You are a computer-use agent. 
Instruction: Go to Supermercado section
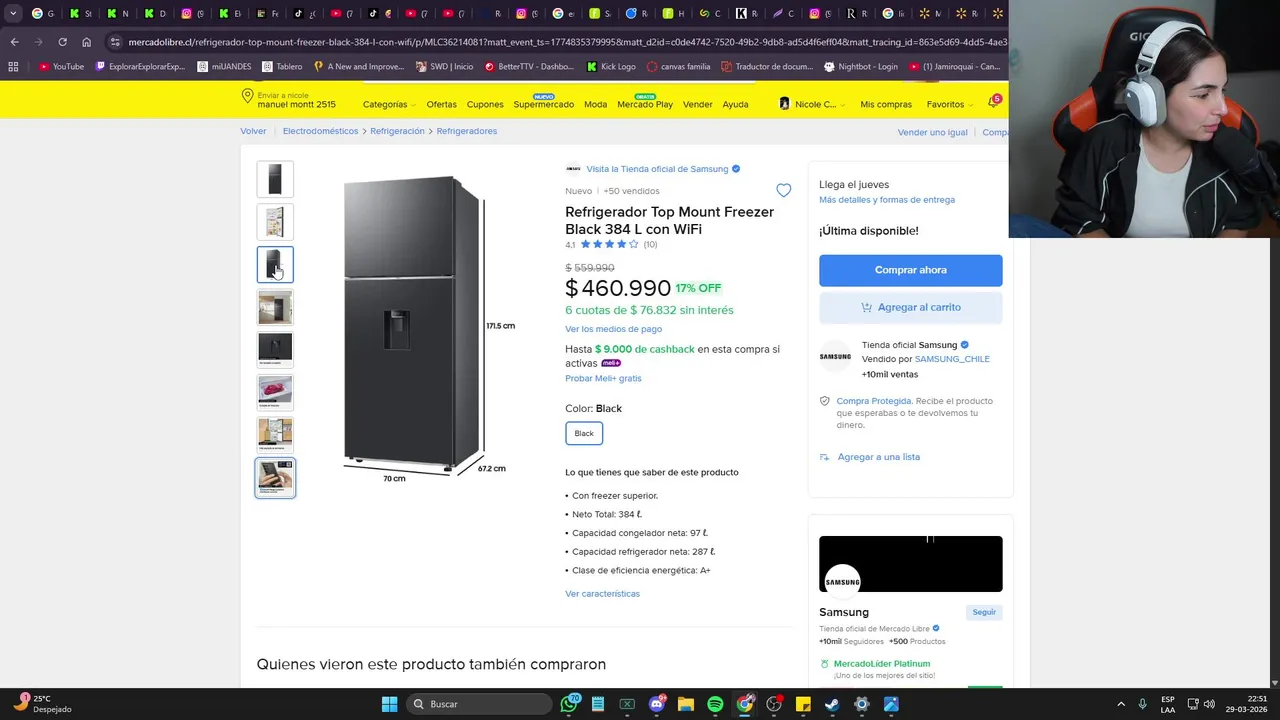(x=543, y=104)
